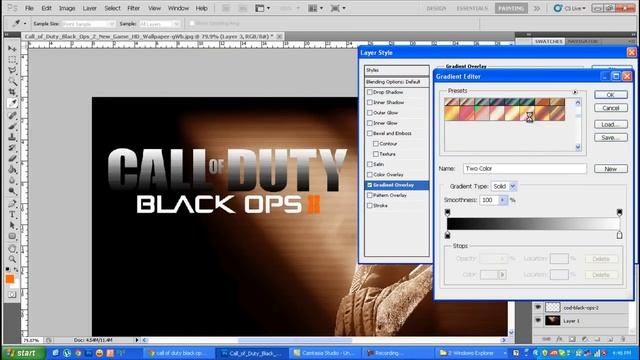Uncheck Gradient Overlay checkbox
The height and width of the screenshot is (360, 640).
coord(370,185)
